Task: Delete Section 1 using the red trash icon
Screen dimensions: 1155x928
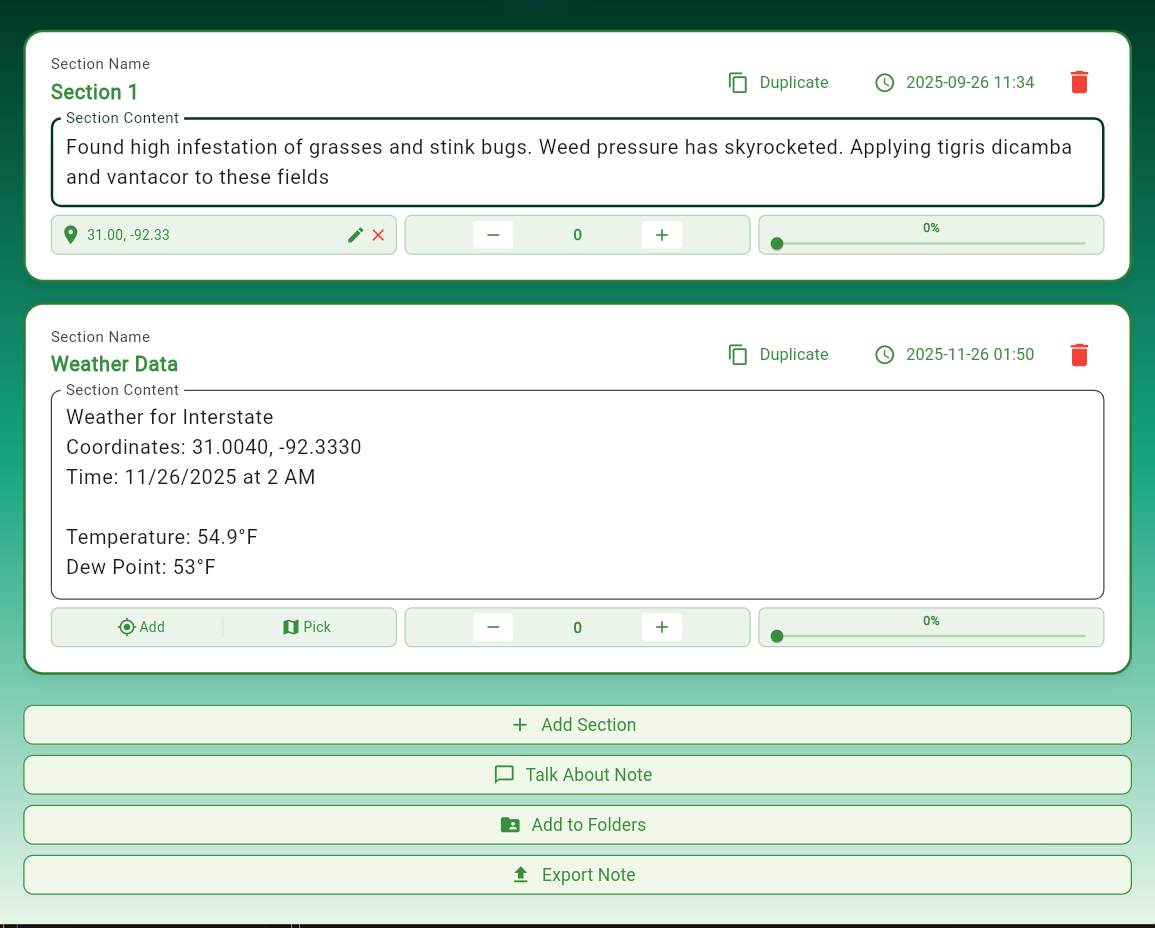Action: [x=1079, y=83]
